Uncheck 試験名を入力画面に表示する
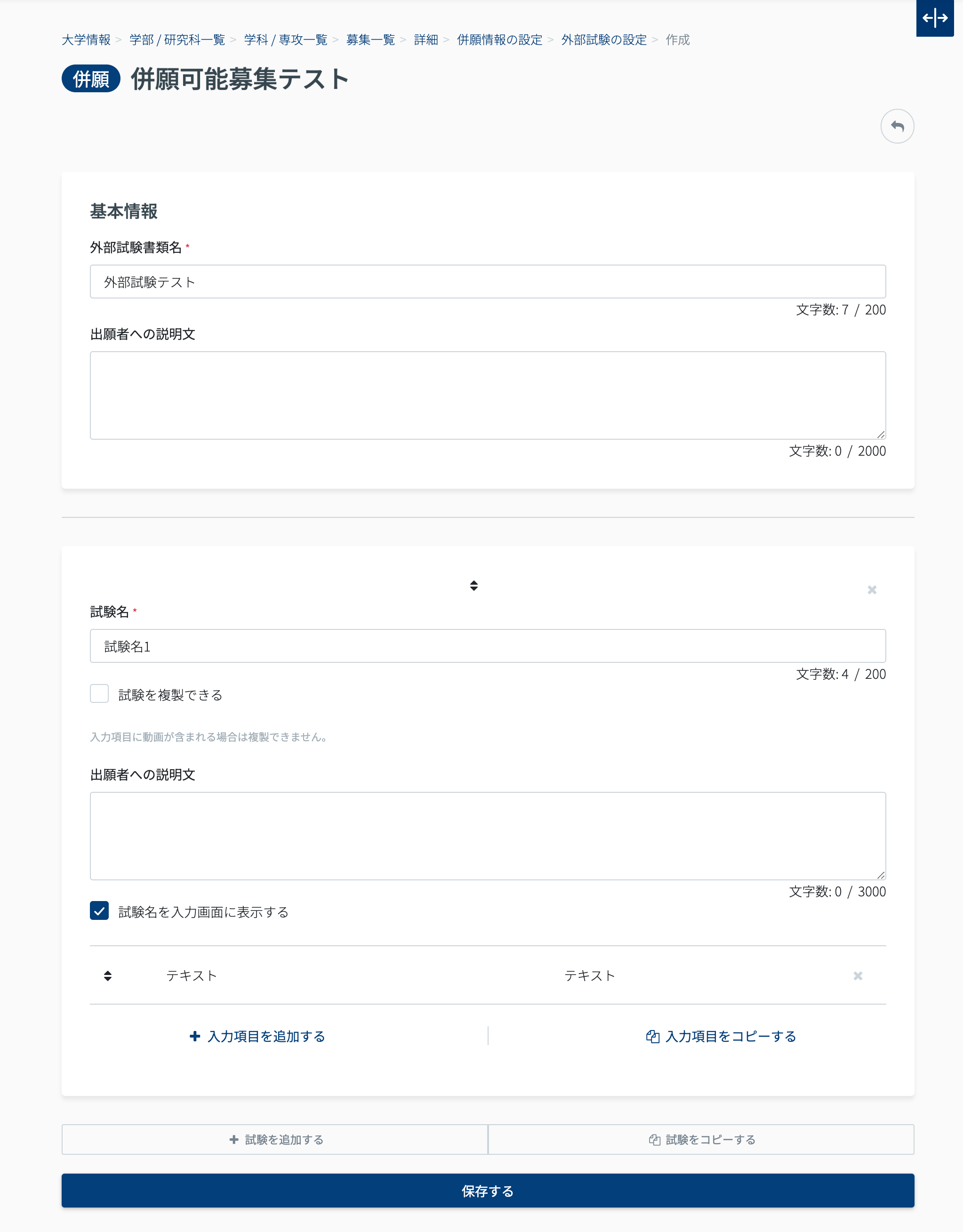The image size is (963, 1232). (99, 910)
